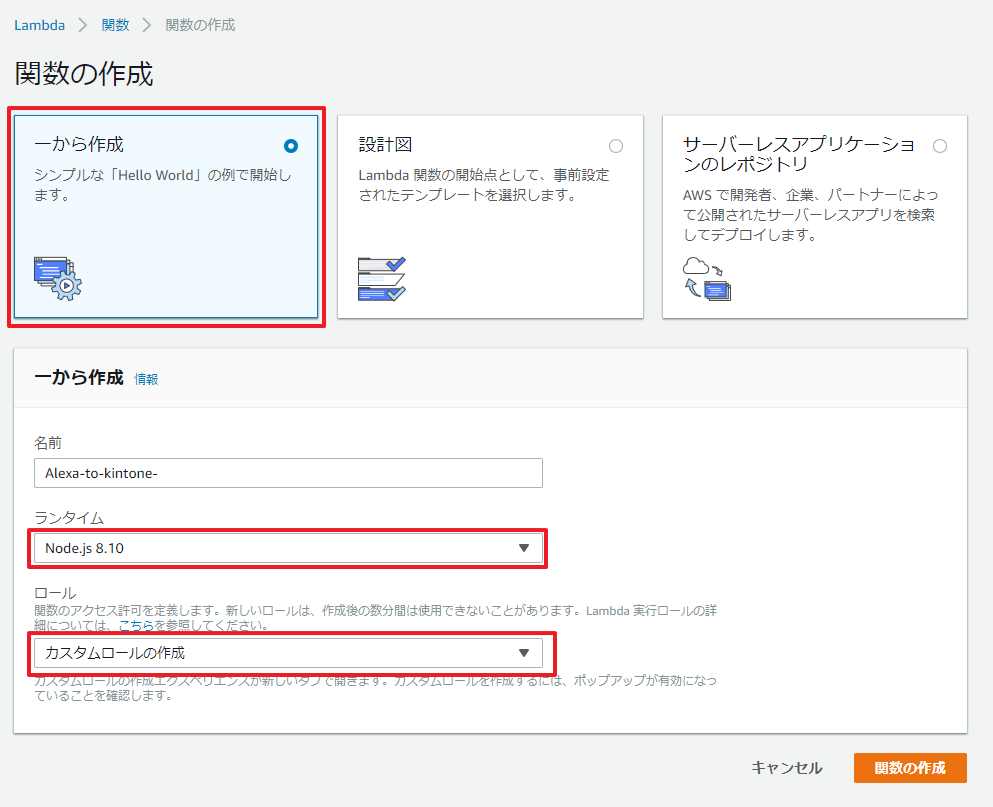Click the 一から作成 card title text

point(79,144)
